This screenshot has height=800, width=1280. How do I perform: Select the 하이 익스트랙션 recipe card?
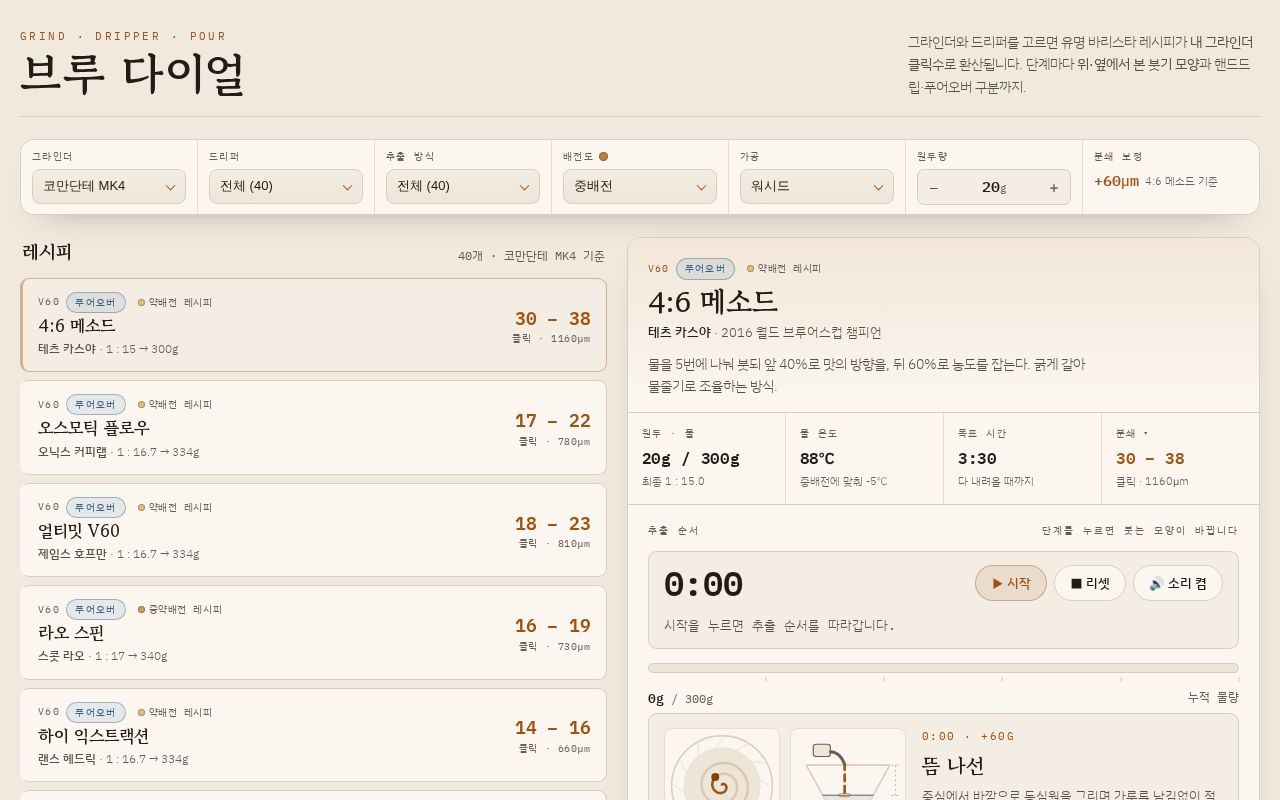[x=313, y=735]
